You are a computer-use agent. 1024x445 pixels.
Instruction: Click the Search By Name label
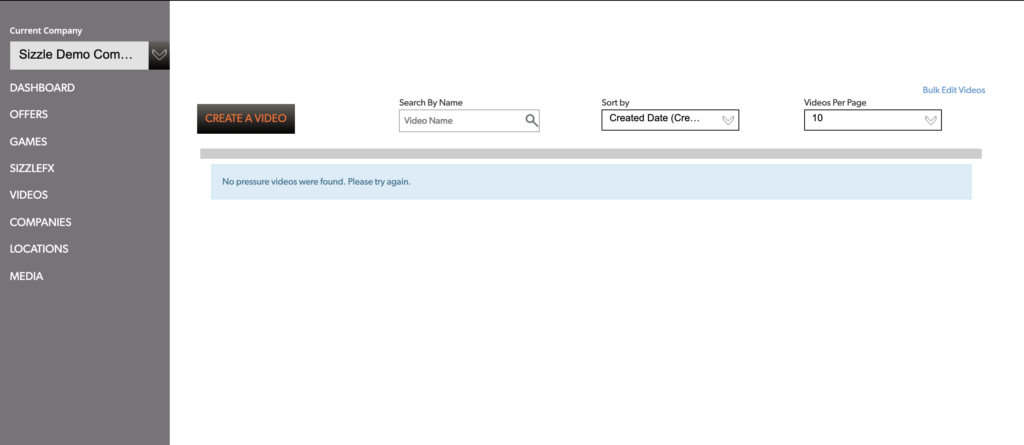click(x=430, y=103)
